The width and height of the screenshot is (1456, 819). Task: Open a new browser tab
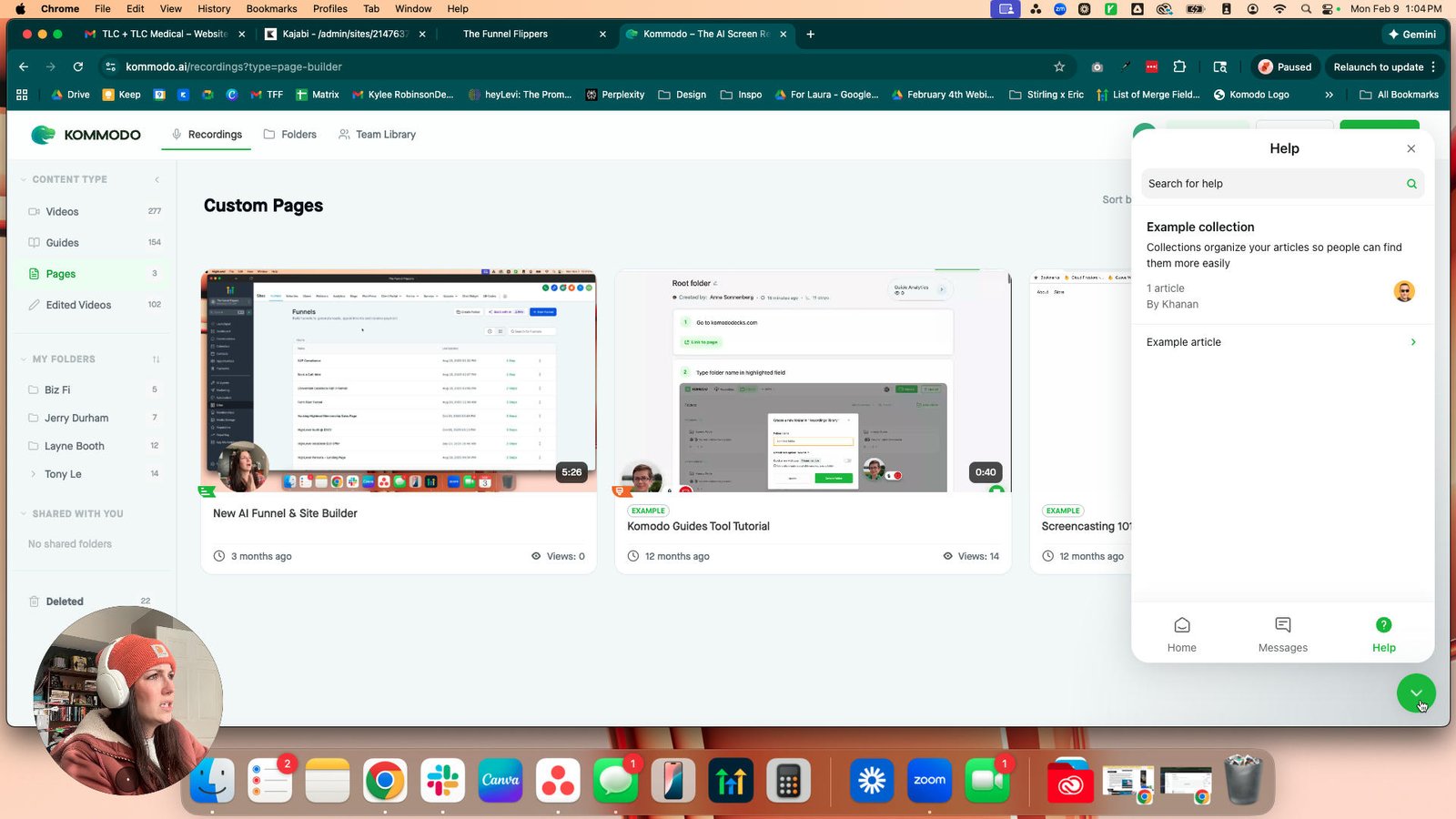(810, 34)
